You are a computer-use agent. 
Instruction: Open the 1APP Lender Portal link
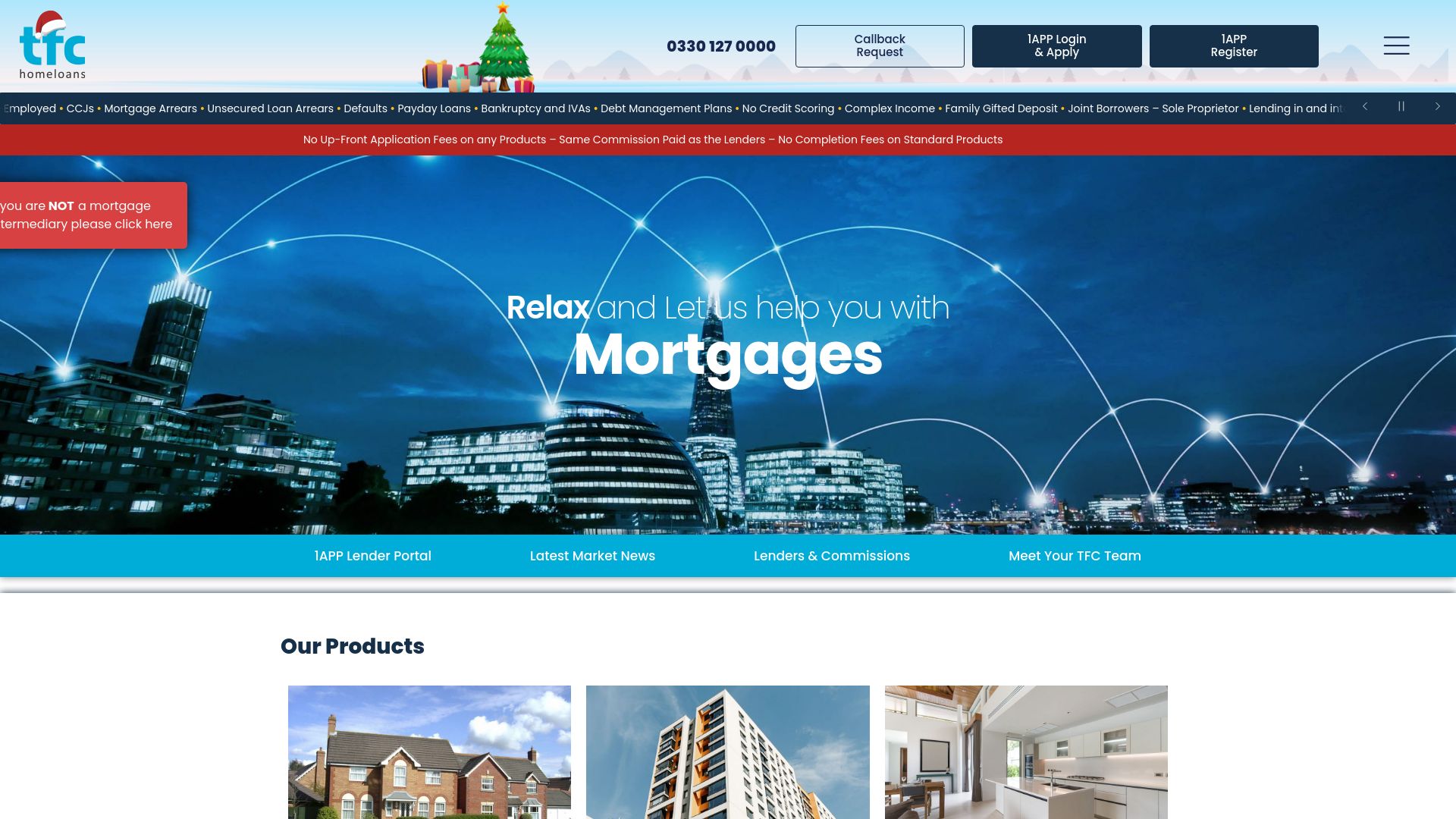pyautogui.click(x=372, y=555)
